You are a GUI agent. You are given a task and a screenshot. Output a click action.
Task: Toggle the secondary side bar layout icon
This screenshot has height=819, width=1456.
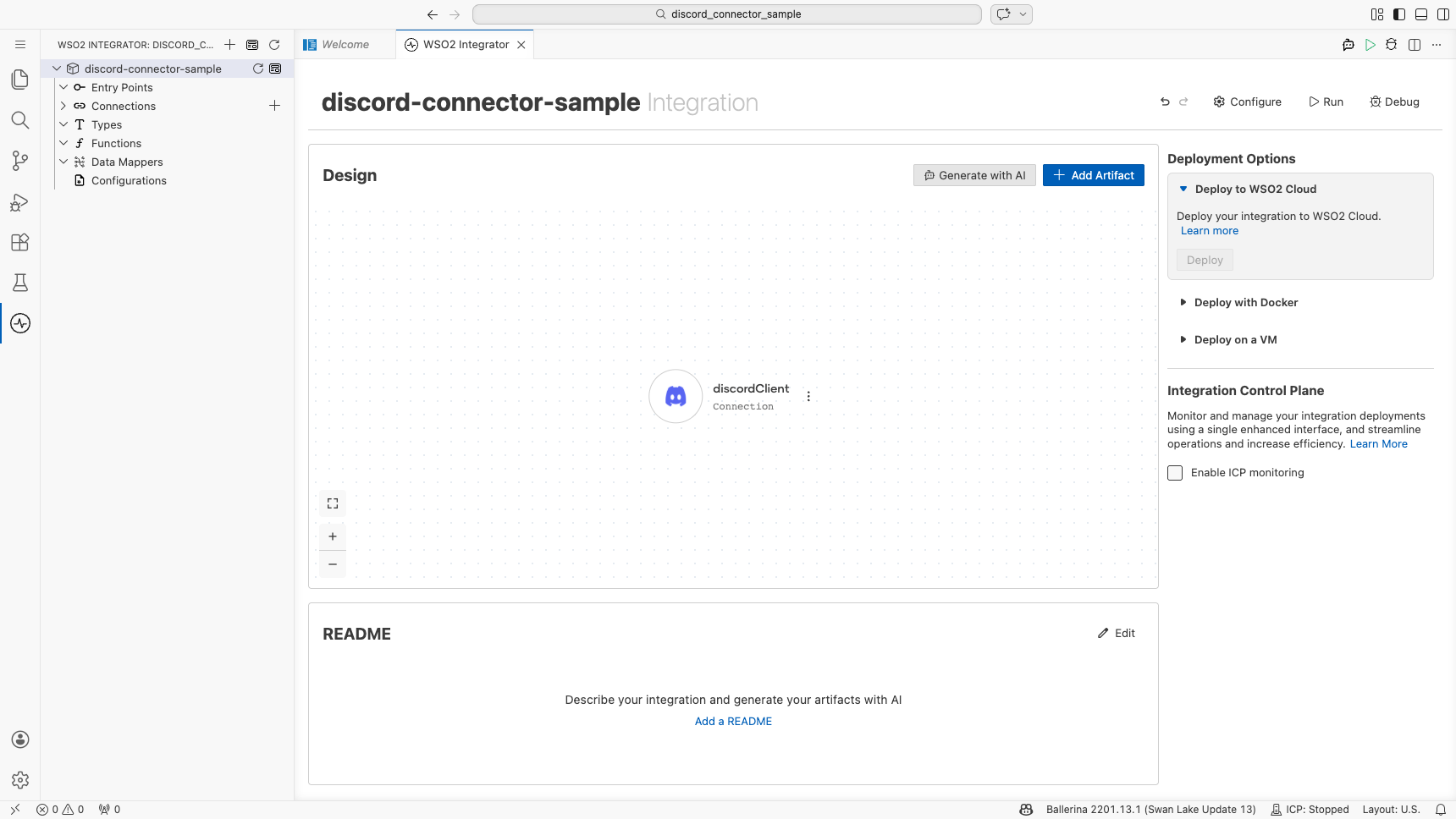[1443, 14]
